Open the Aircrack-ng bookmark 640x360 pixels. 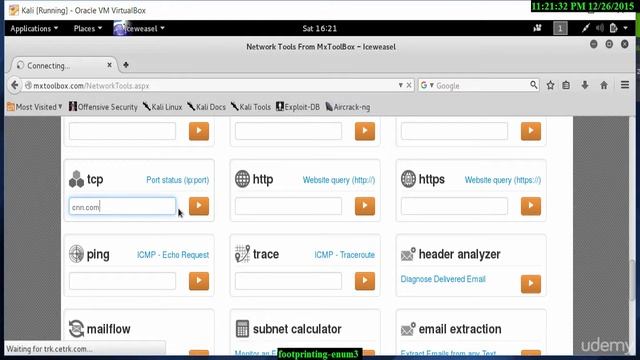348,107
